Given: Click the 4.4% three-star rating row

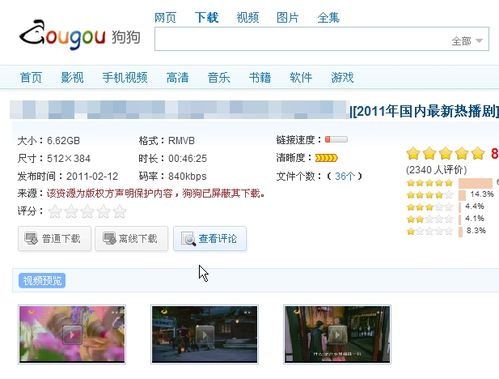Looking at the screenshot, I should 445,207.
